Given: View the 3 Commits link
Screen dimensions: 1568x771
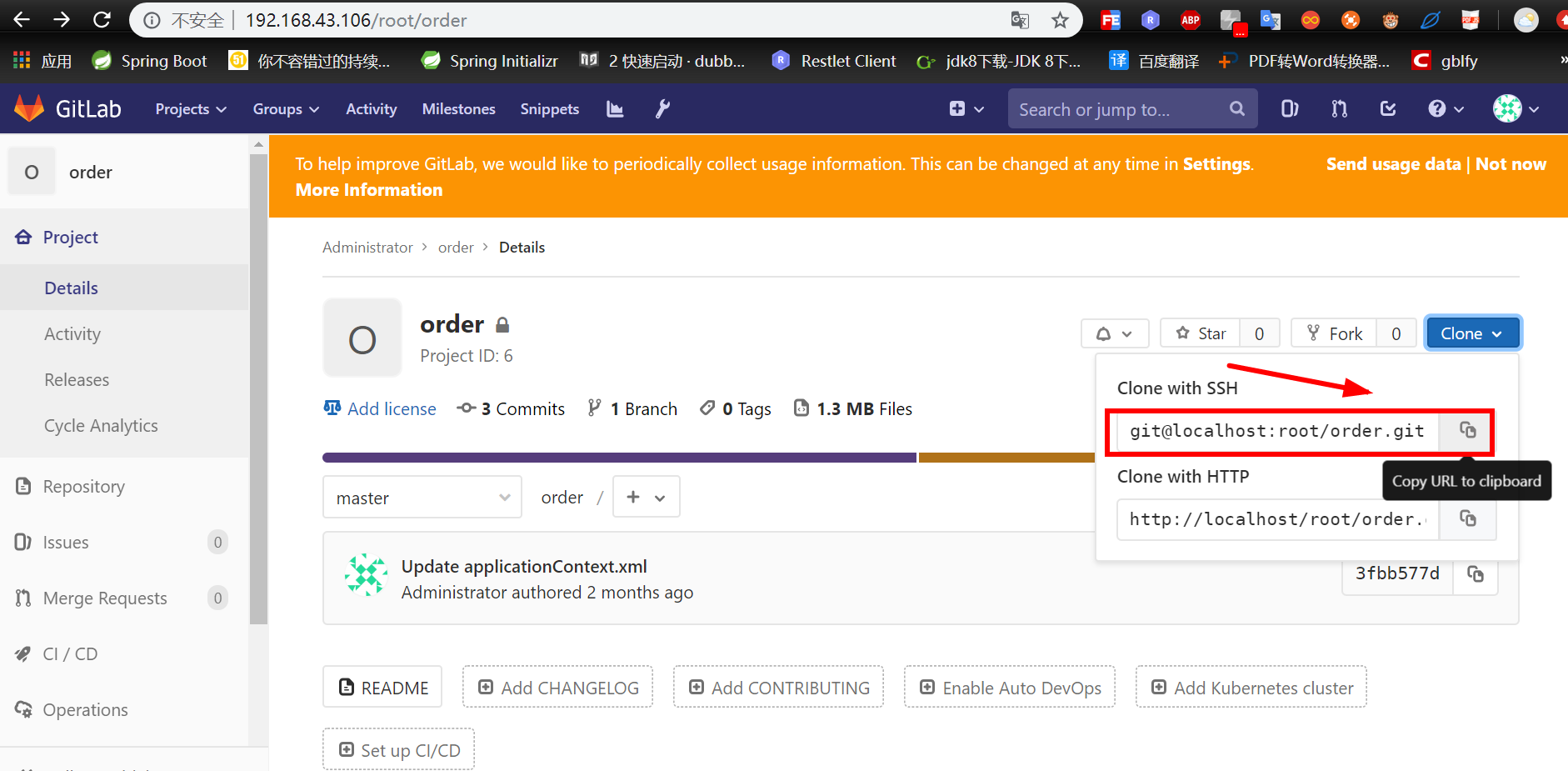Looking at the screenshot, I should (511, 408).
